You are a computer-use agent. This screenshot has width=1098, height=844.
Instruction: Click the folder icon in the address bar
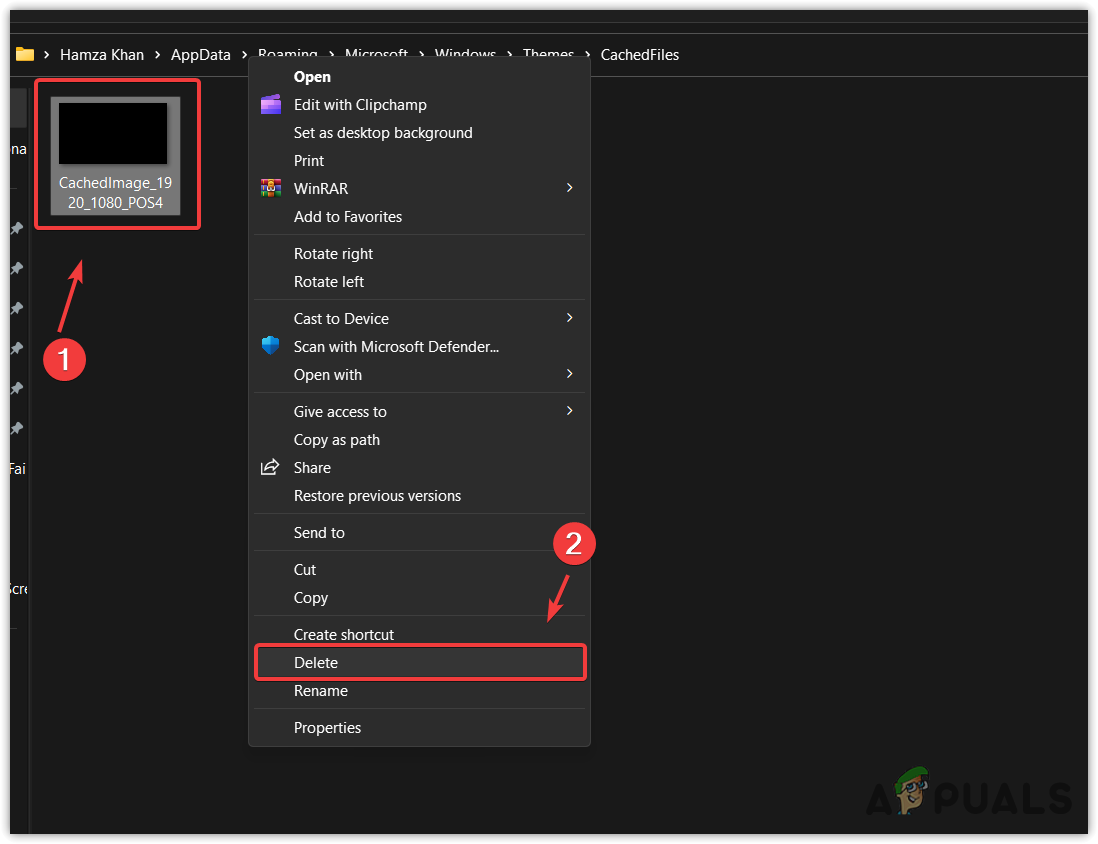click(x=24, y=54)
